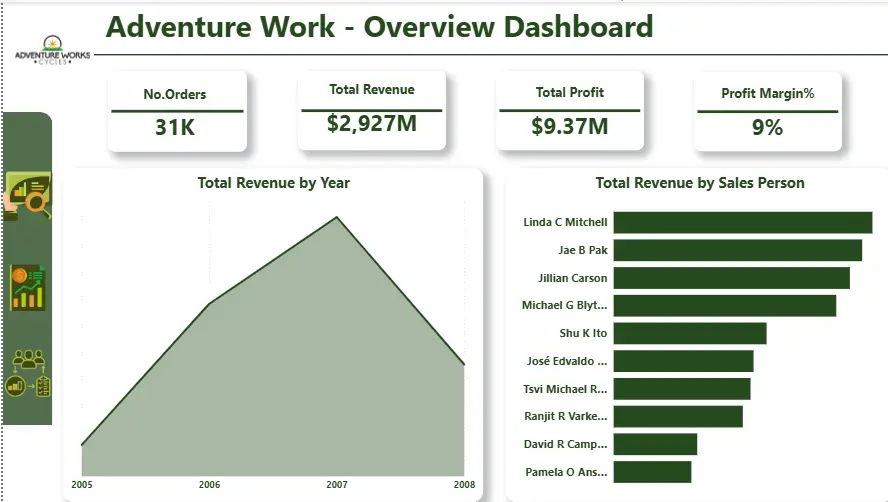This screenshot has height=502, width=888.
Task: Select the Total Profit $9.37M card
Action: 570,111
